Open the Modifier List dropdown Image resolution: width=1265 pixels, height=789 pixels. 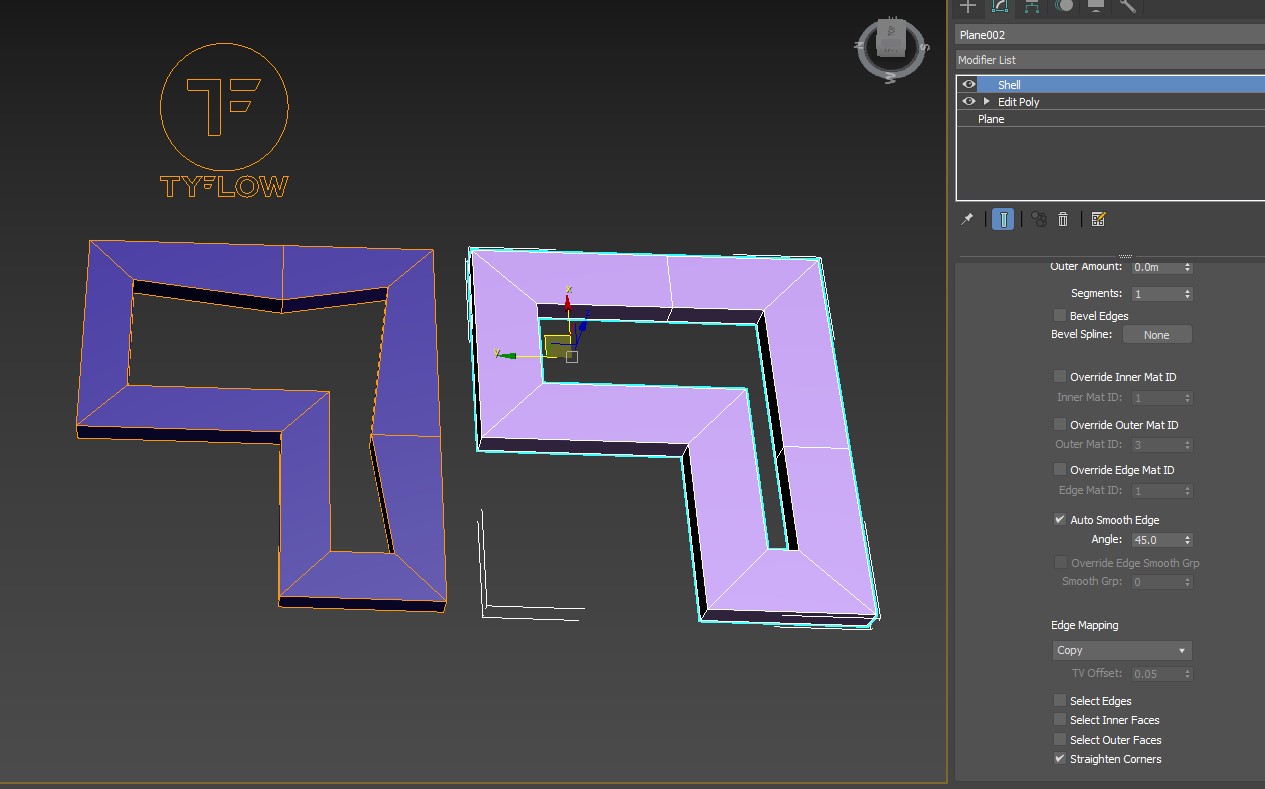click(1110, 60)
